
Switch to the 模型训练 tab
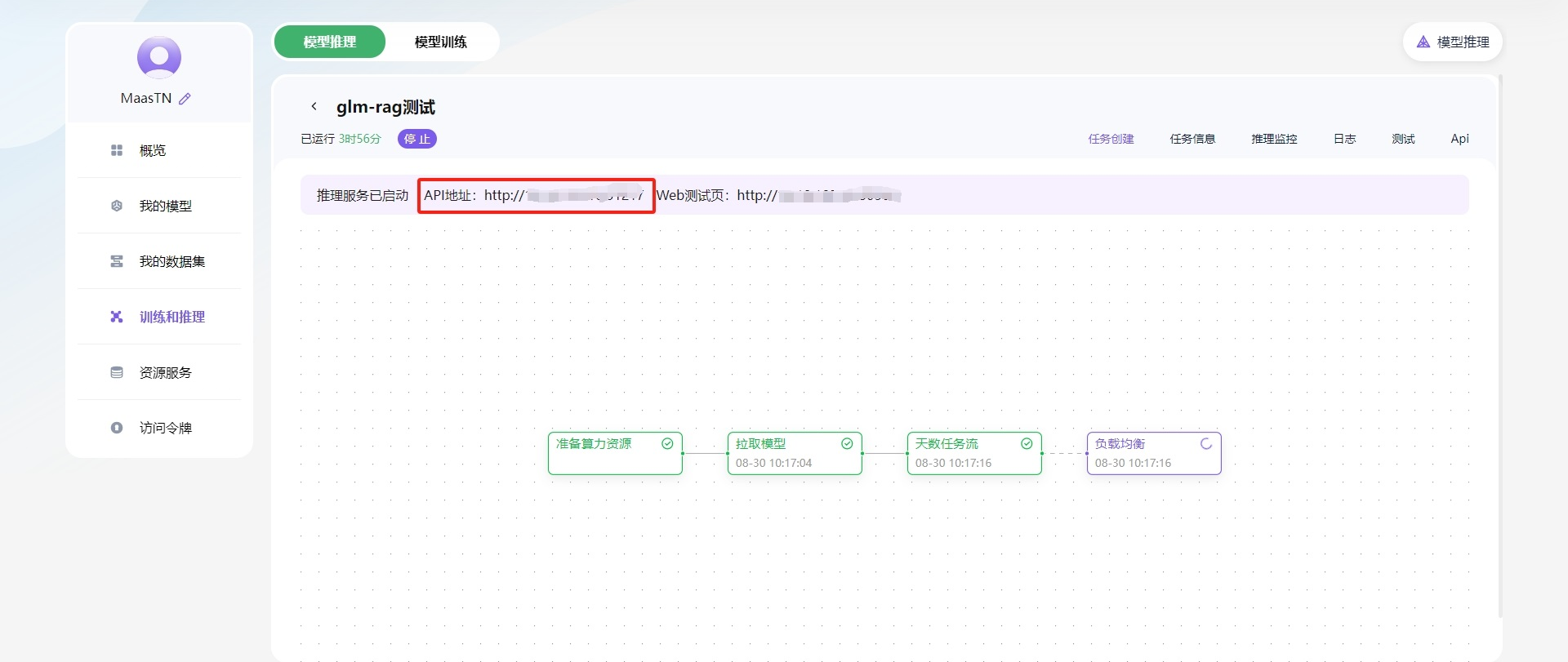[441, 42]
